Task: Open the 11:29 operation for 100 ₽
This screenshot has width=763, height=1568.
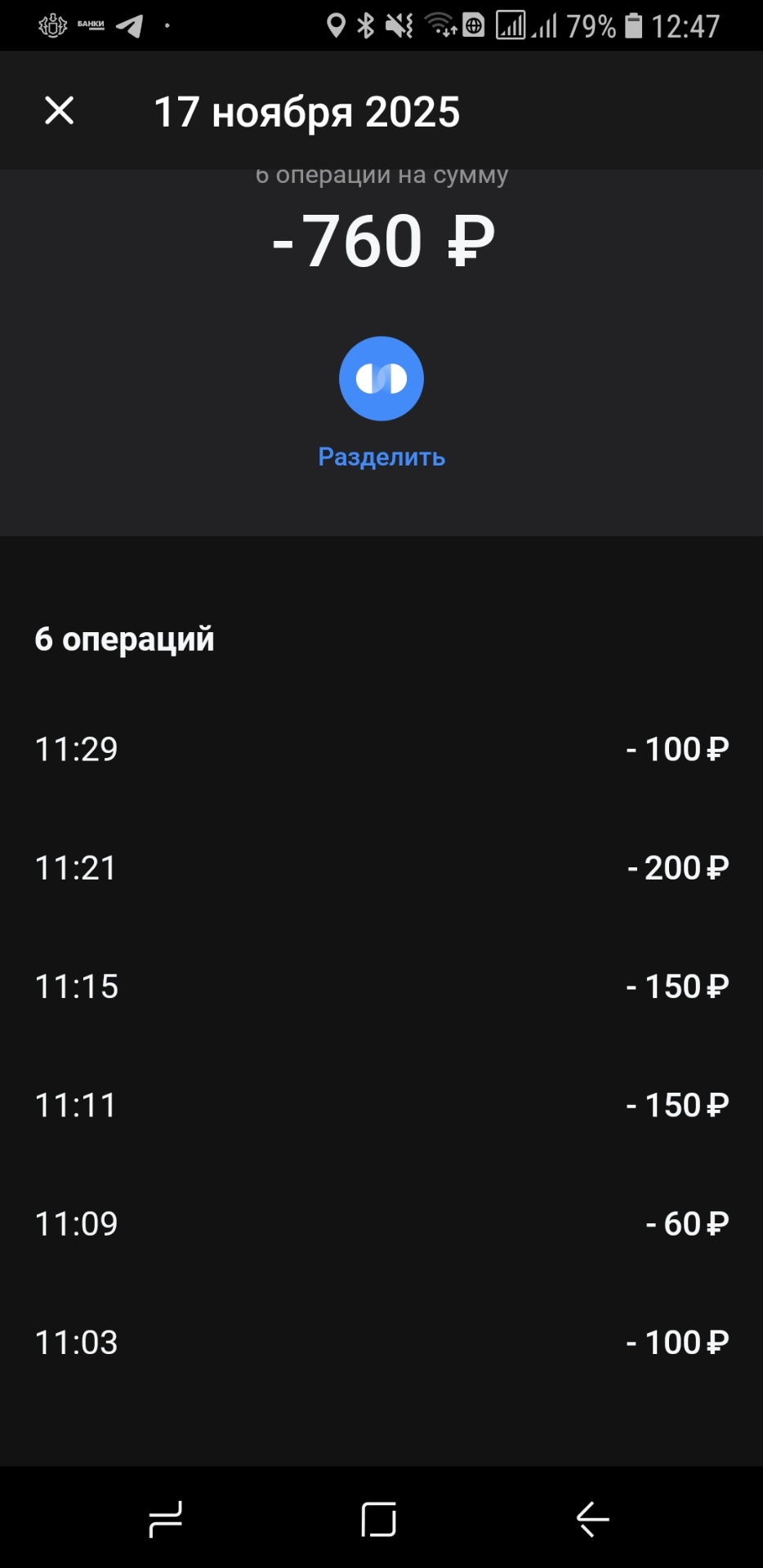Action: point(381,749)
